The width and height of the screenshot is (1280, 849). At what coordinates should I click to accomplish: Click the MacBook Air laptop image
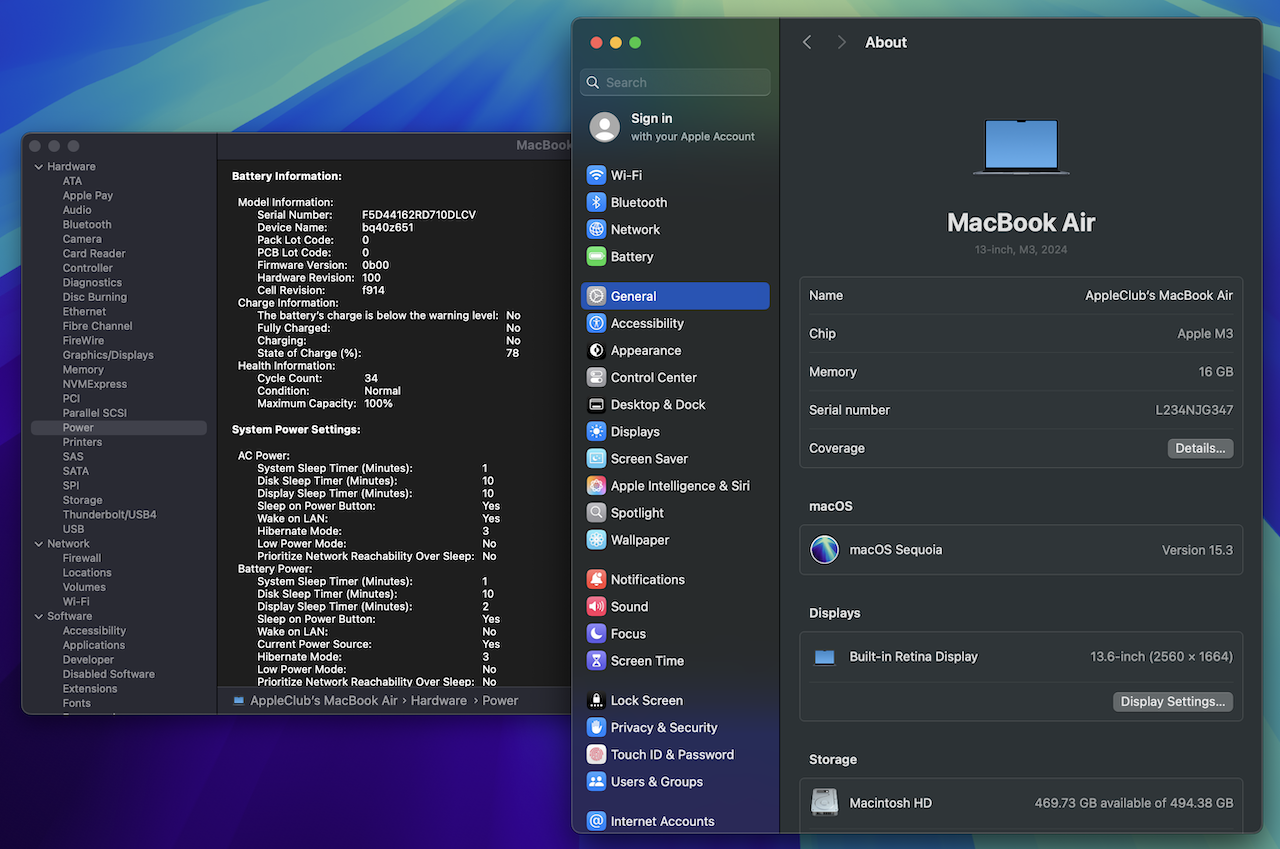1021,148
